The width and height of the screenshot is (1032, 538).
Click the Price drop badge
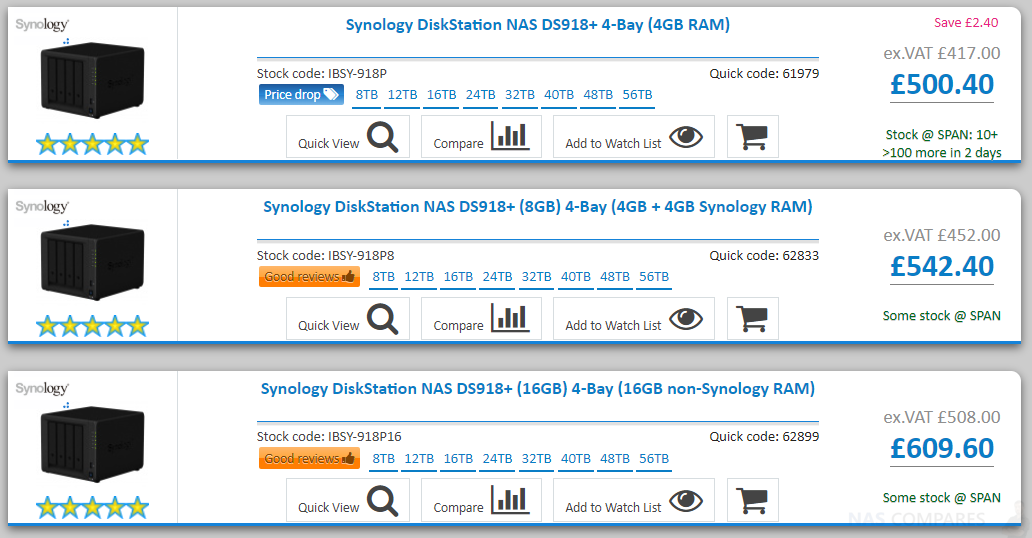click(301, 95)
